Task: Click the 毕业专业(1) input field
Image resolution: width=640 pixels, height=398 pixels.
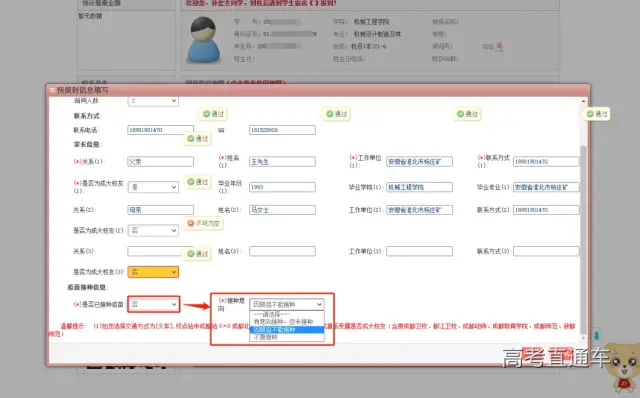Action: point(546,187)
